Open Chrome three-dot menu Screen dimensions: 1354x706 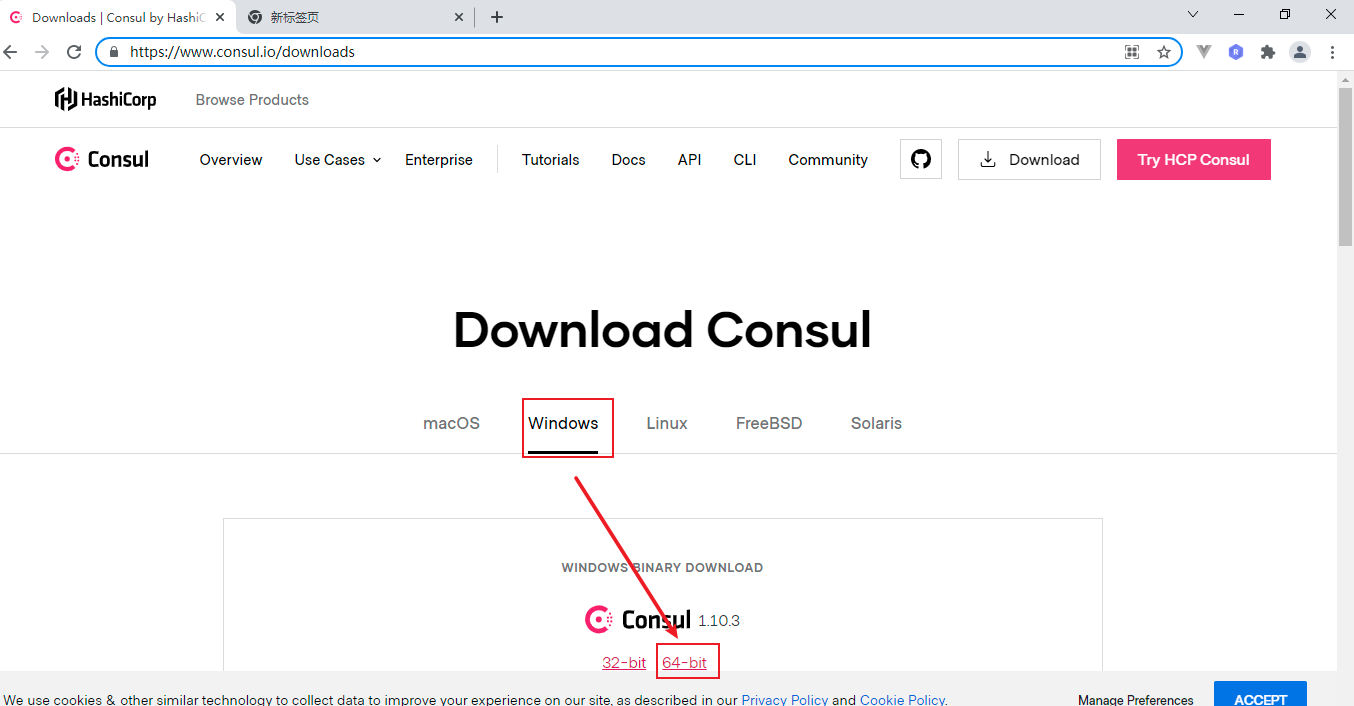point(1333,52)
